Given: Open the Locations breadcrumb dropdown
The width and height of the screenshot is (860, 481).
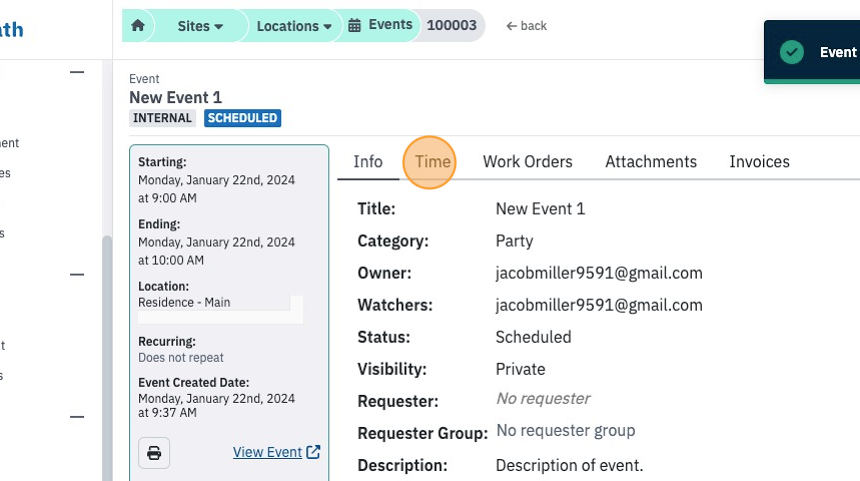Looking at the screenshot, I should (294, 26).
